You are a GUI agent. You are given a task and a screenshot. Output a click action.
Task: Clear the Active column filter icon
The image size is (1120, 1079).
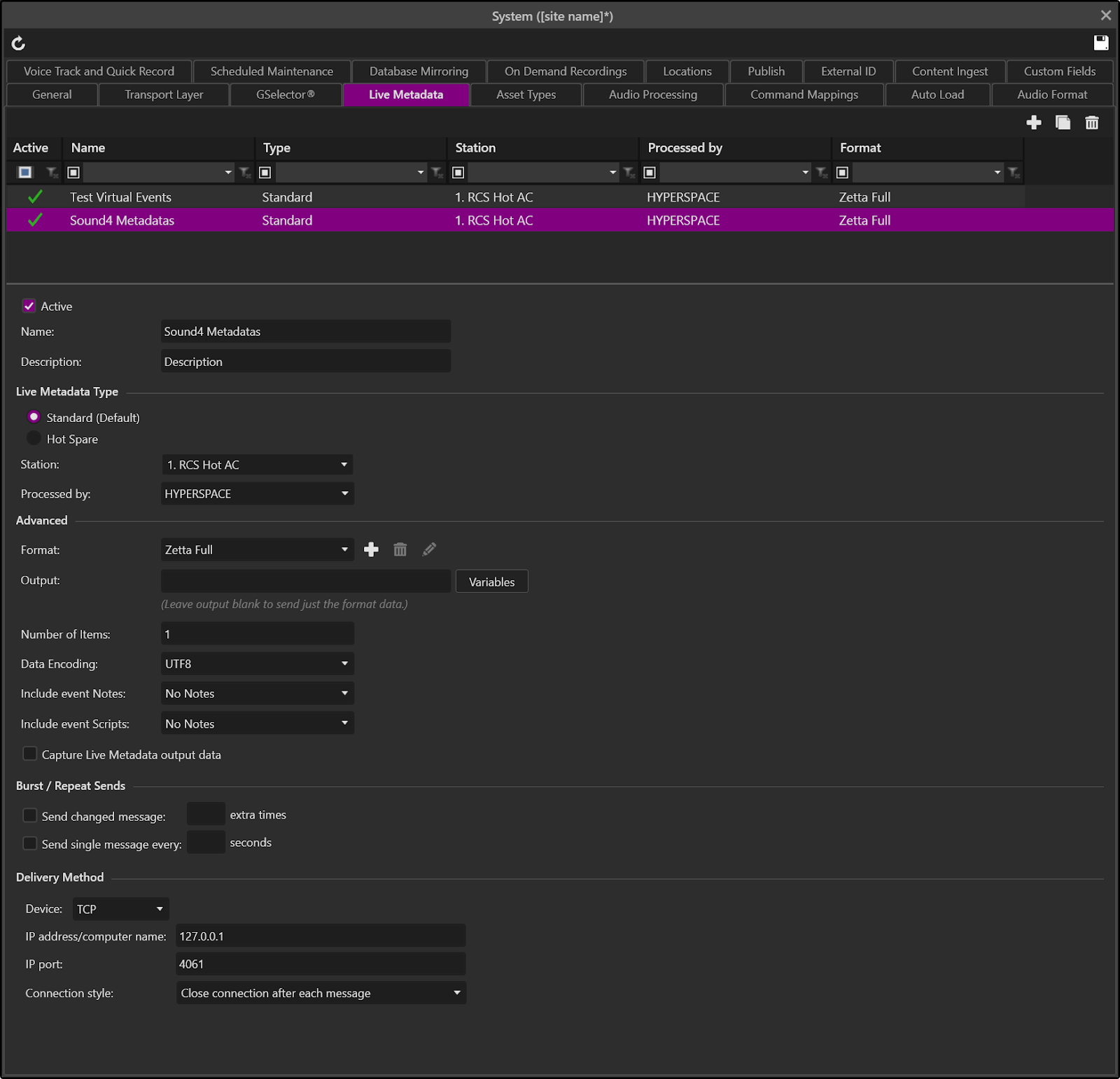(52, 172)
